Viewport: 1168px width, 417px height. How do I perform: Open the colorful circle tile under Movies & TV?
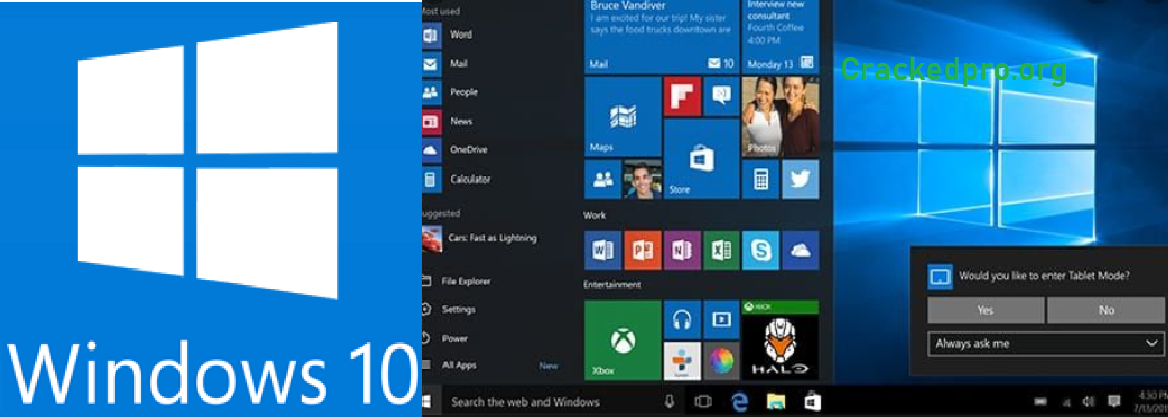click(721, 361)
